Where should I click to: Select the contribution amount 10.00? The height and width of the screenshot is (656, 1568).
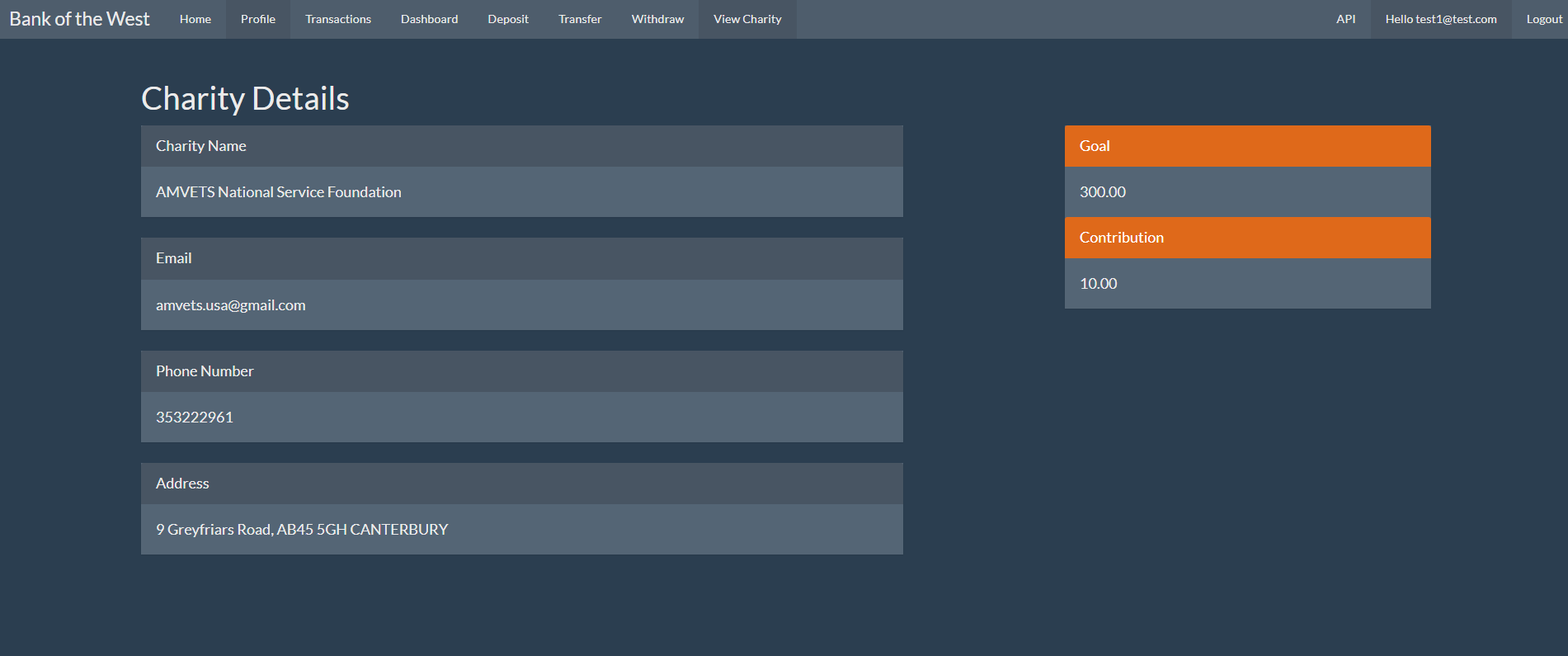1099,284
